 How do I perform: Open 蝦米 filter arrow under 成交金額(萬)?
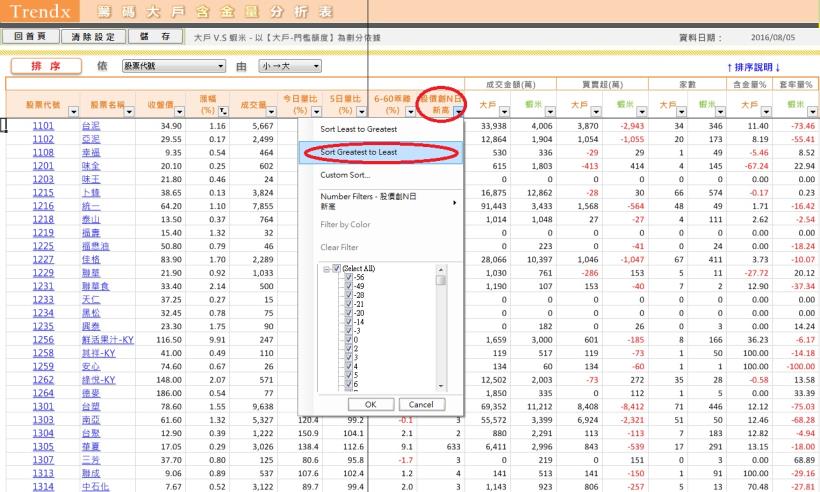coord(550,111)
